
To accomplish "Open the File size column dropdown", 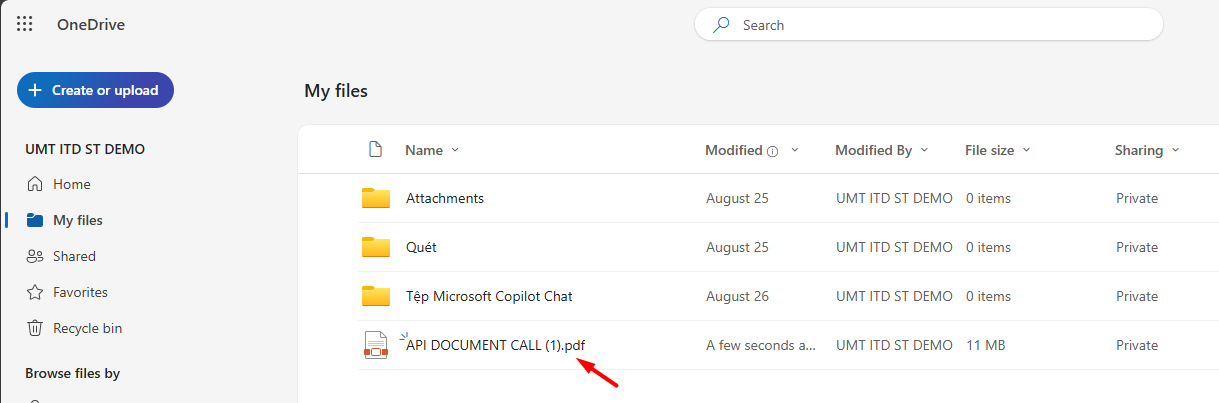I will click(x=1026, y=150).
